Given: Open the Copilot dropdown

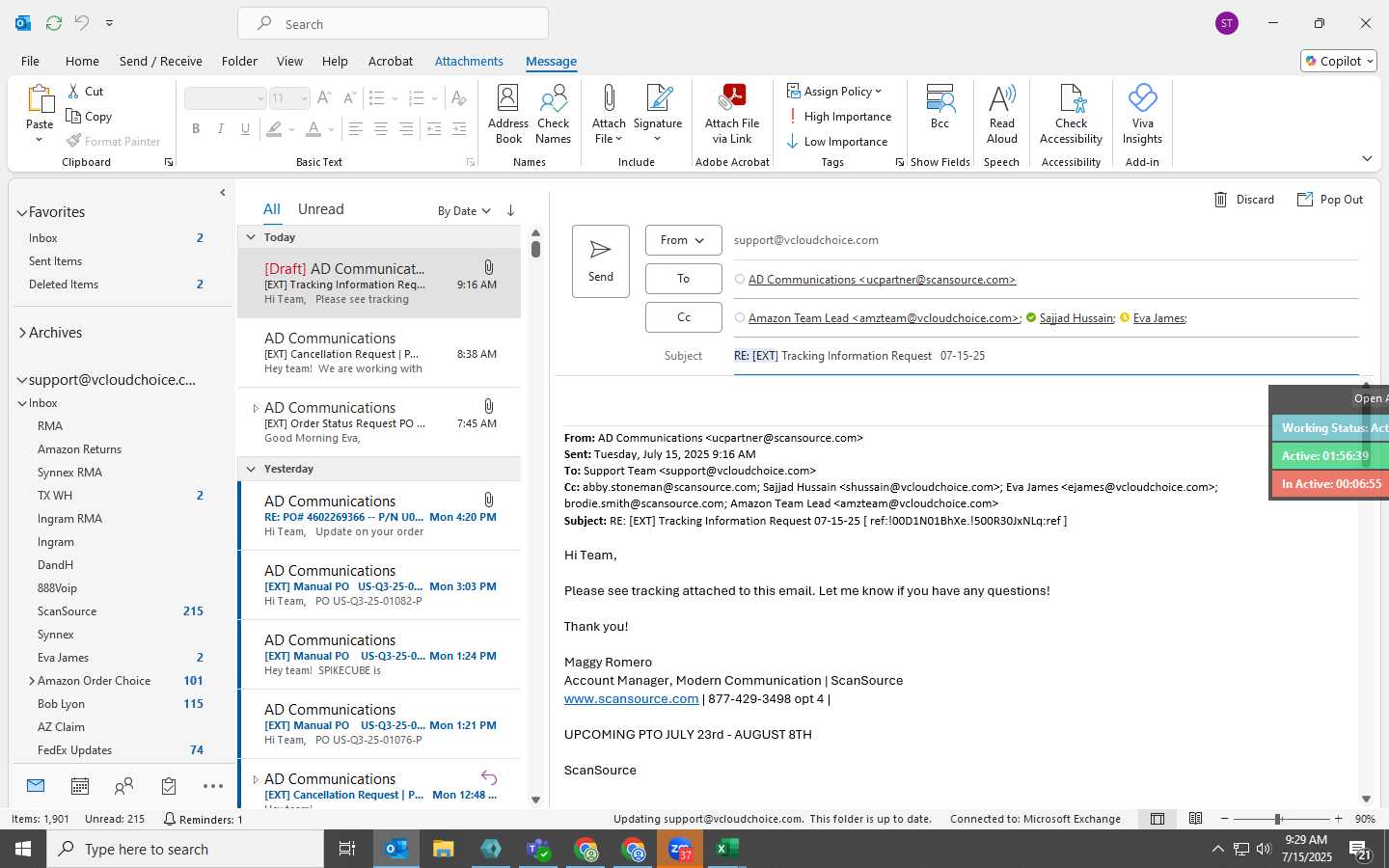Looking at the screenshot, I should pyautogui.click(x=1339, y=61).
